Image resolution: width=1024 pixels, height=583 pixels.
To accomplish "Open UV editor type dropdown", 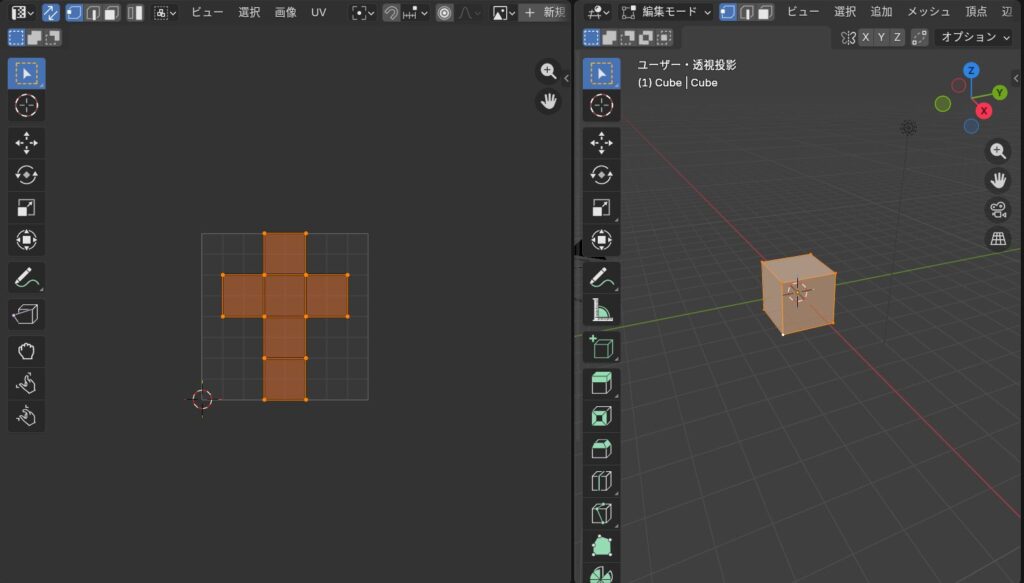I will (21, 12).
